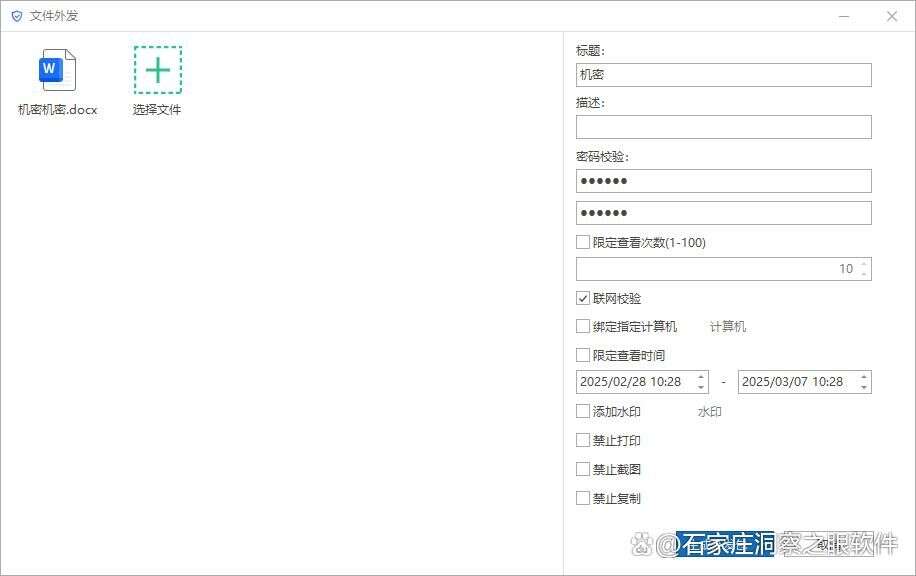Viewport: 916px width, 576px height.
Task: Enable the 禁止打印 checkbox
Action: (x=582, y=440)
